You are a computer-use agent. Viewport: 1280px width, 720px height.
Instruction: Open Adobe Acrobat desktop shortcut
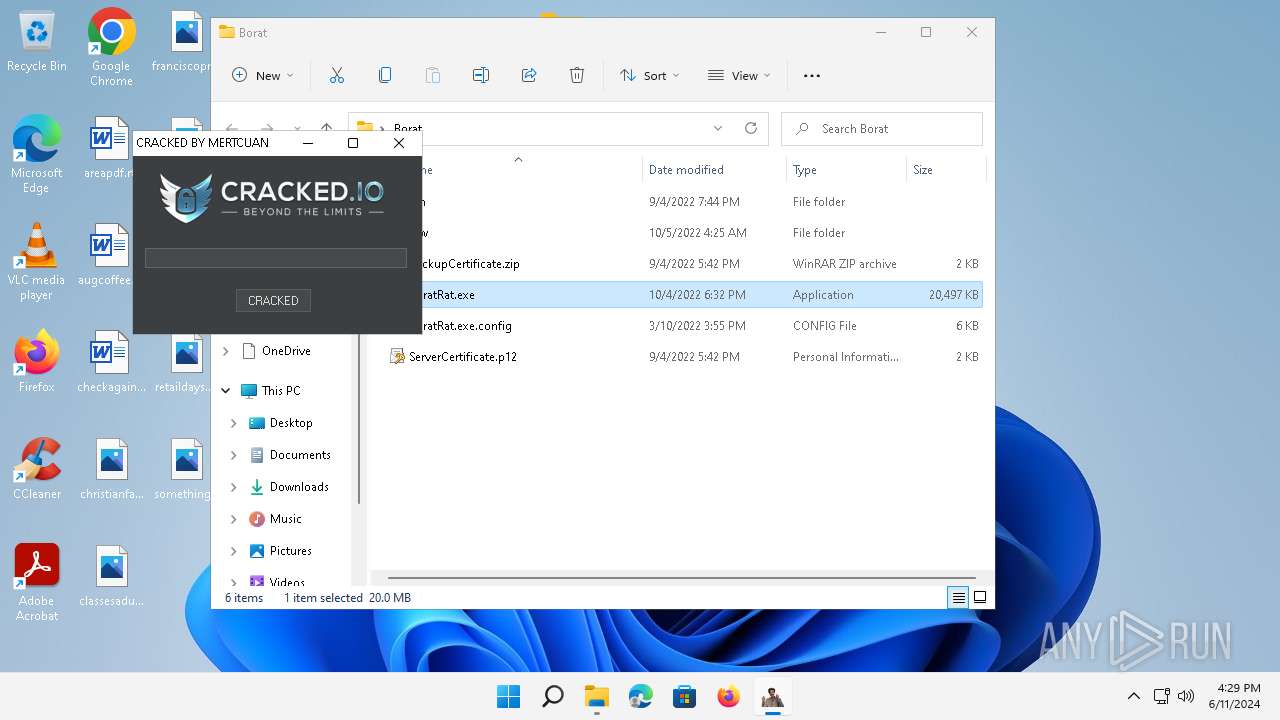tap(37, 583)
